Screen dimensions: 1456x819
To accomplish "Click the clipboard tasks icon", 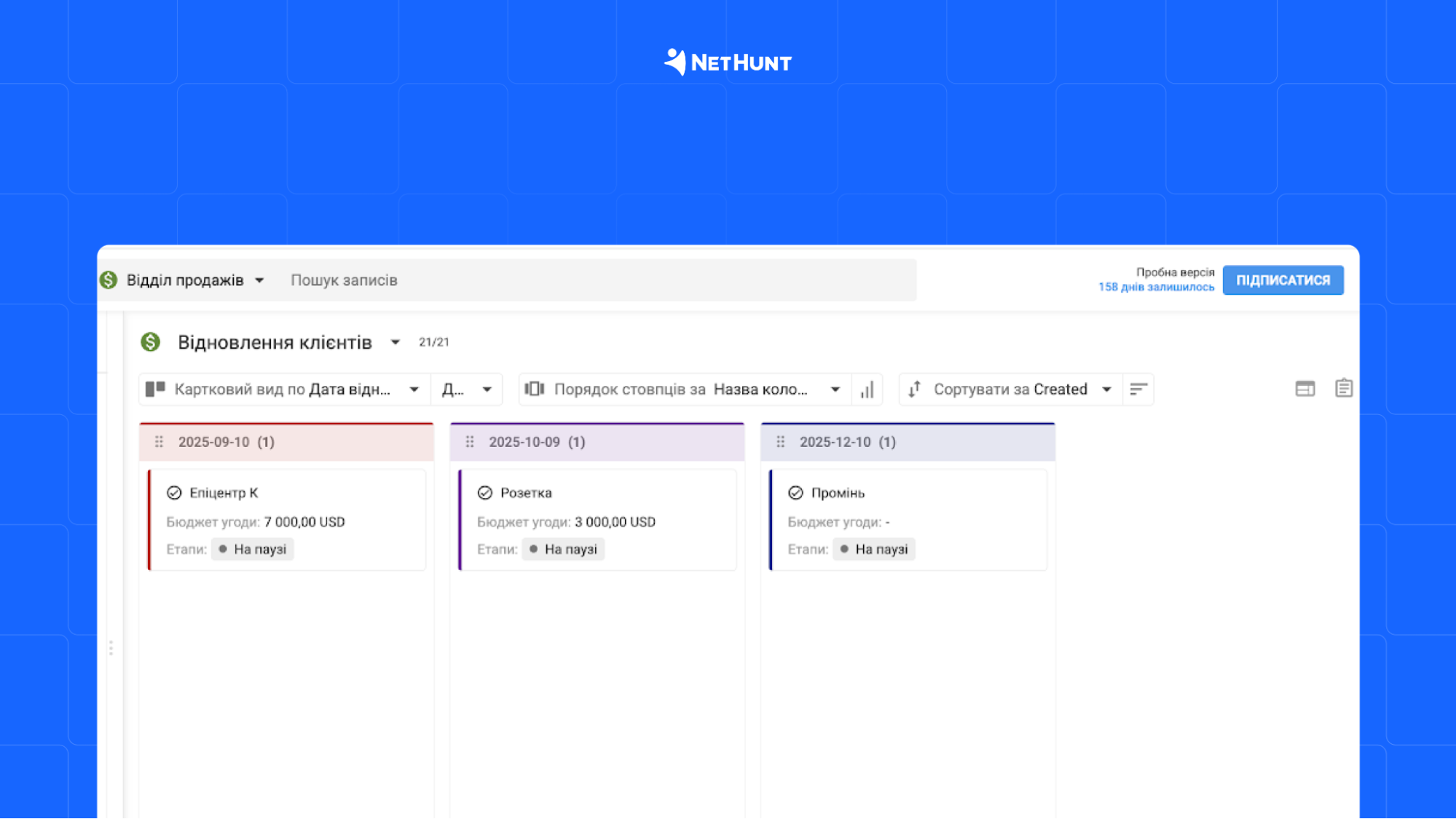I will click(1344, 389).
